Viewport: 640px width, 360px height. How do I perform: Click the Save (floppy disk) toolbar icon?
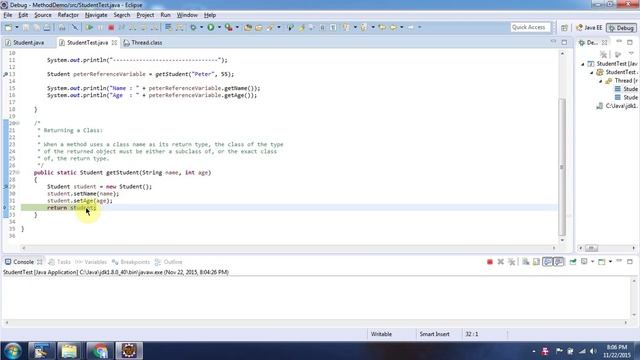pos(26,27)
